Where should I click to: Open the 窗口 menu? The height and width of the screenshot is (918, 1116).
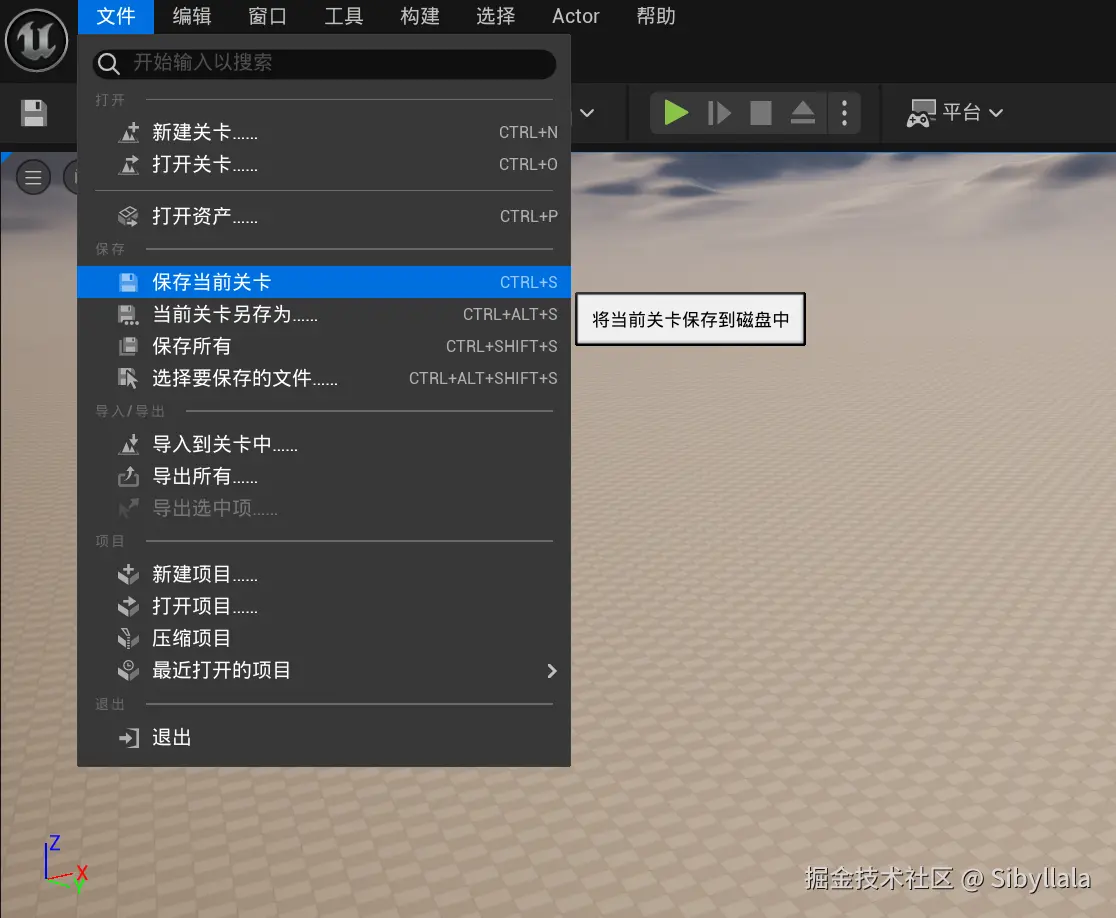(268, 16)
